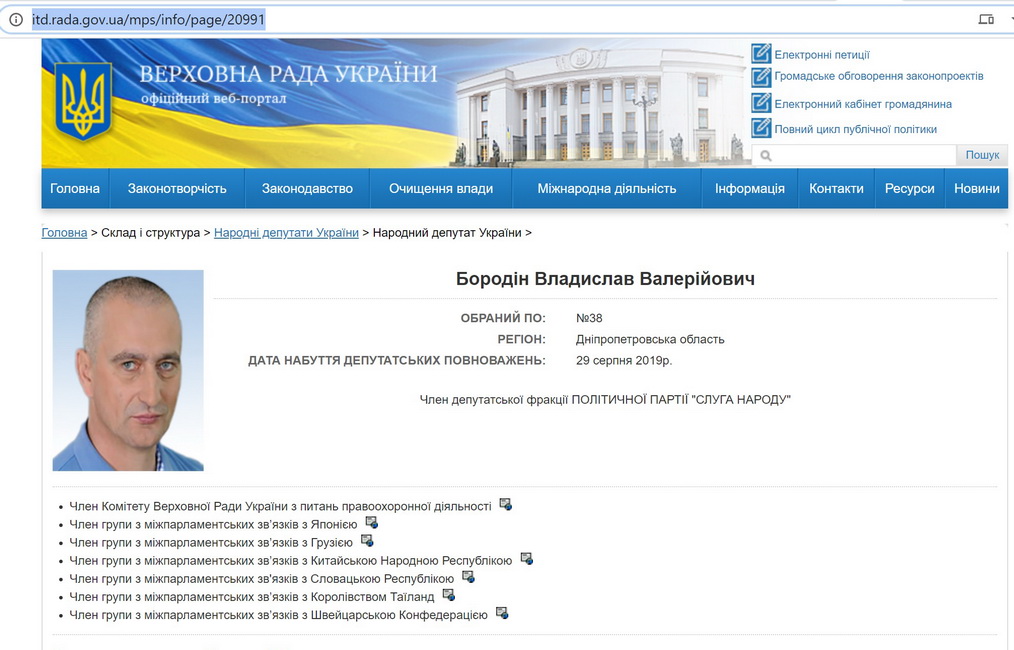
Task: Click the icon next to Громадське обговорення законопроектів
Action: coord(761,77)
